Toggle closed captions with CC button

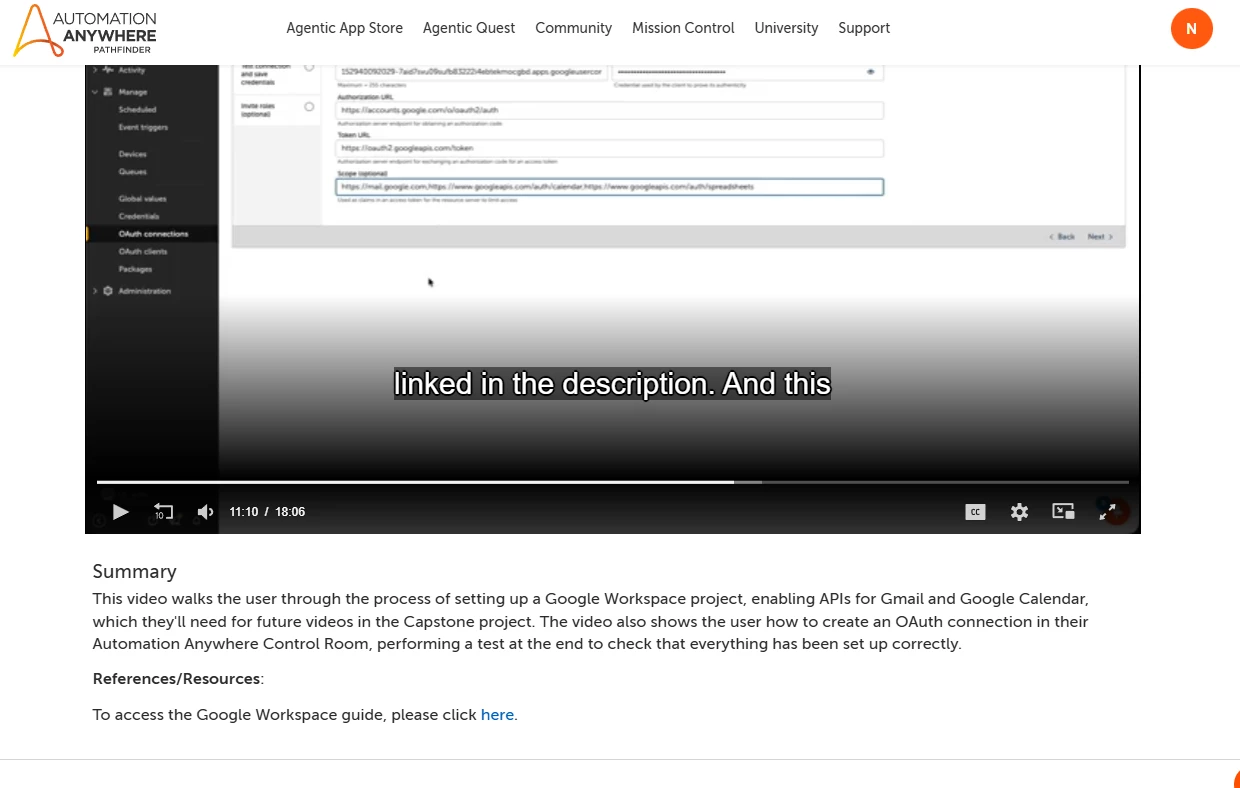(975, 512)
